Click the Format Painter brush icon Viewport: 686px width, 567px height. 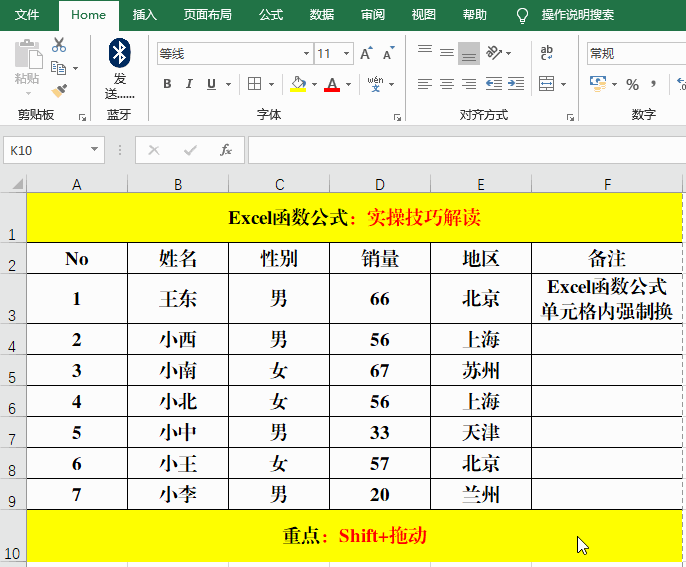click(x=59, y=91)
